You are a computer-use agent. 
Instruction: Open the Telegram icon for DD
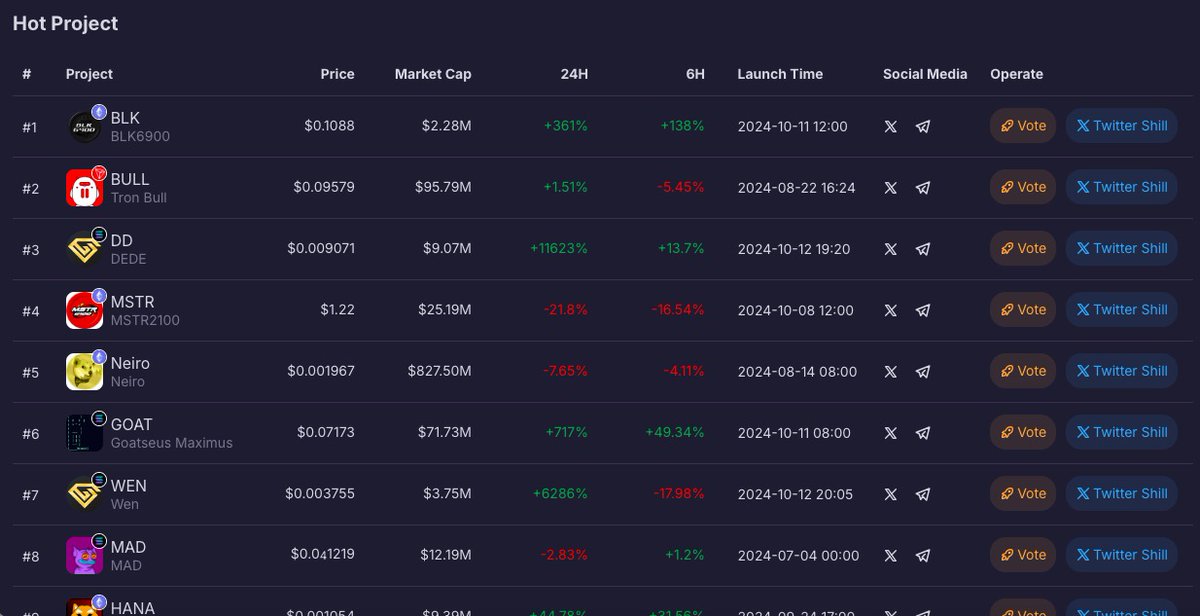point(923,249)
